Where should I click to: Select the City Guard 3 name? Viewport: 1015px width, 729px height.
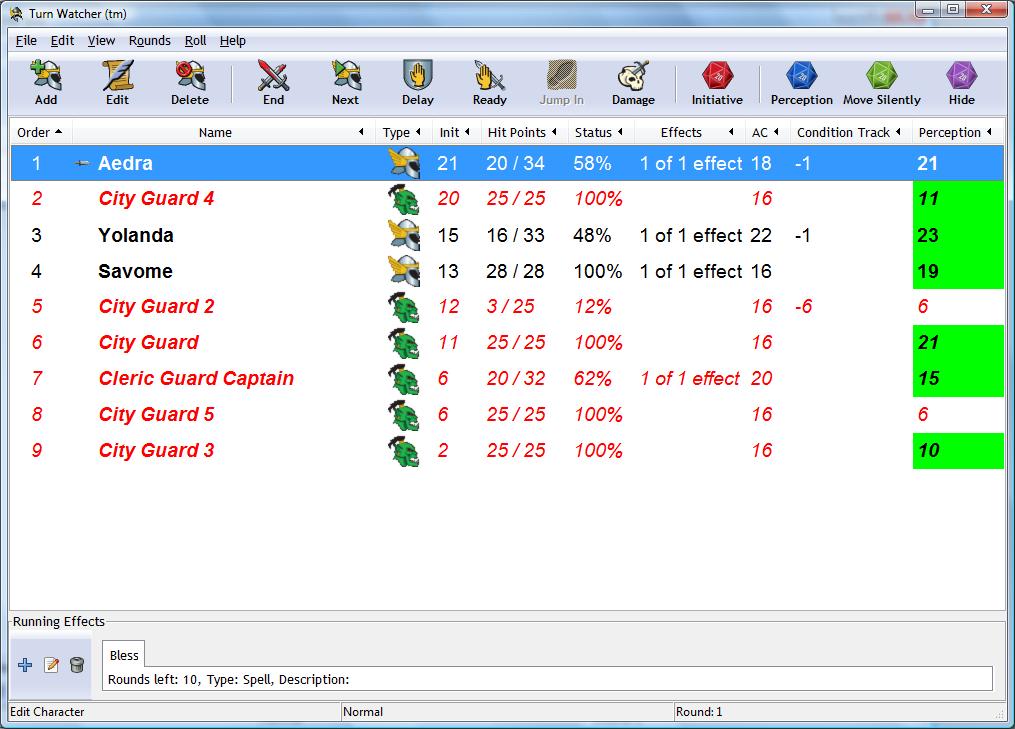pyautogui.click(x=156, y=450)
